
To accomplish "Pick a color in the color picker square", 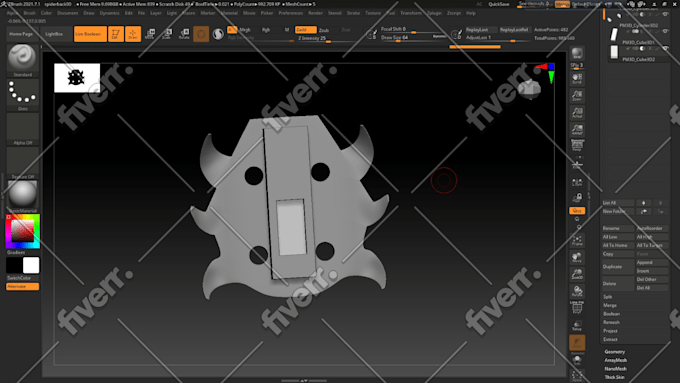I will coord(23,230).
